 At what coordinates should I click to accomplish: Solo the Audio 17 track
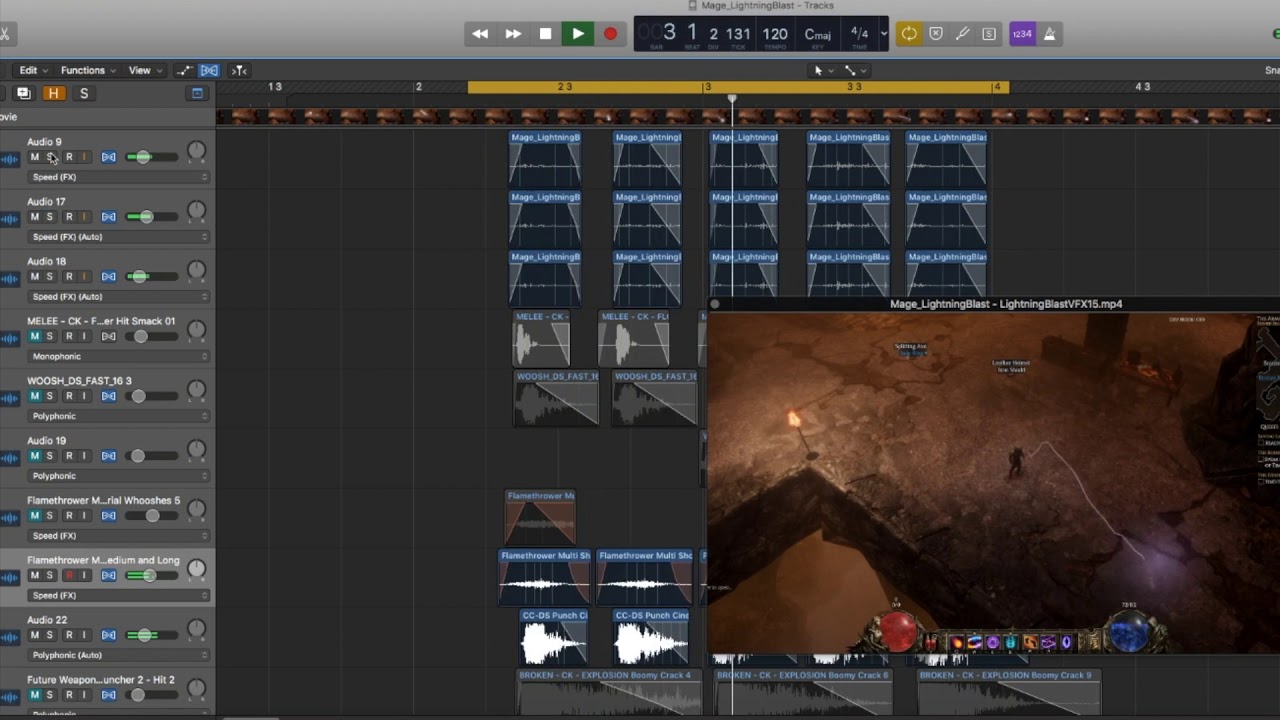[50, 217]
